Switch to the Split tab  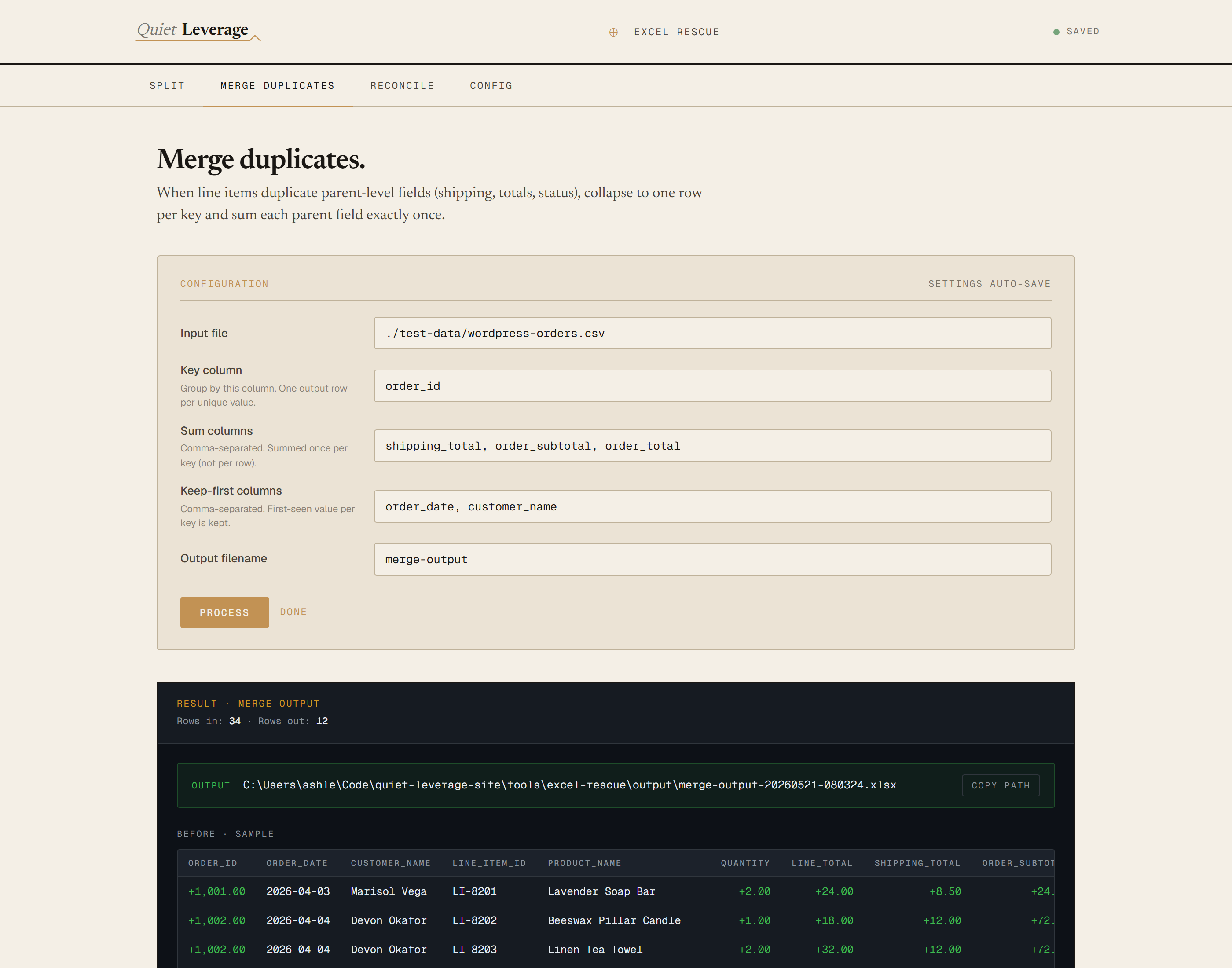[x=167, y=85]
